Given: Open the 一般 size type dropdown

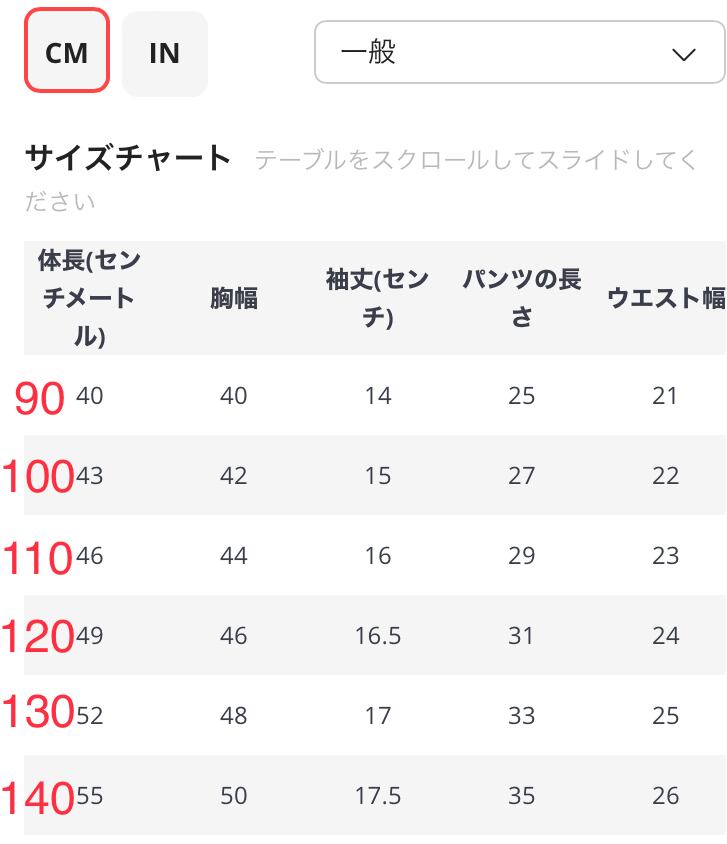Looking at the screenshot, I should pos(519,52).
